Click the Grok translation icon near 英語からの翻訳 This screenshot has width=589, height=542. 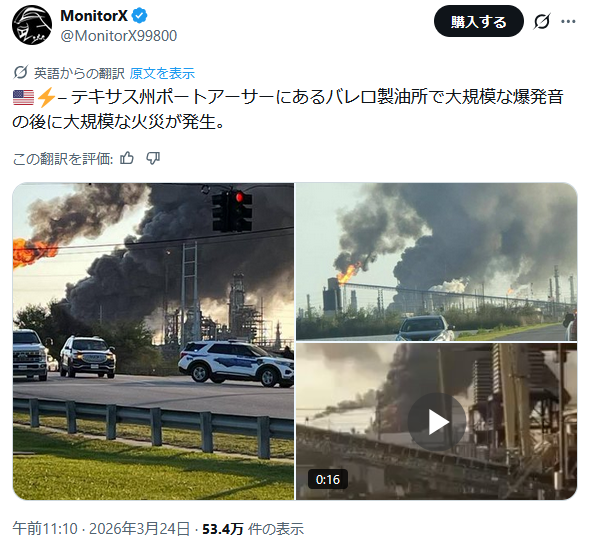pos(21,72)
